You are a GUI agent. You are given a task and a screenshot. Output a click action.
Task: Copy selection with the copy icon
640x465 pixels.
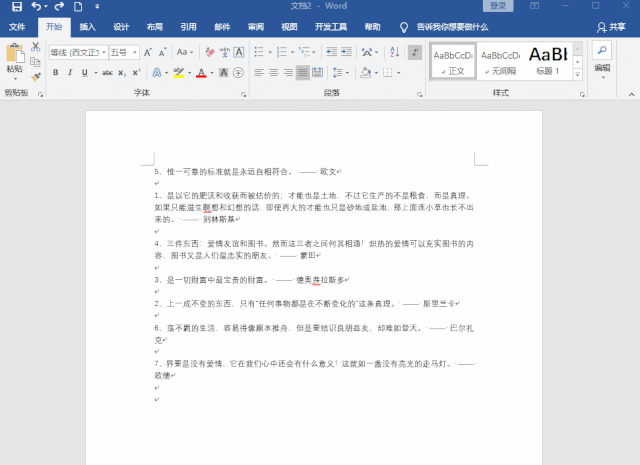(36, 62)
